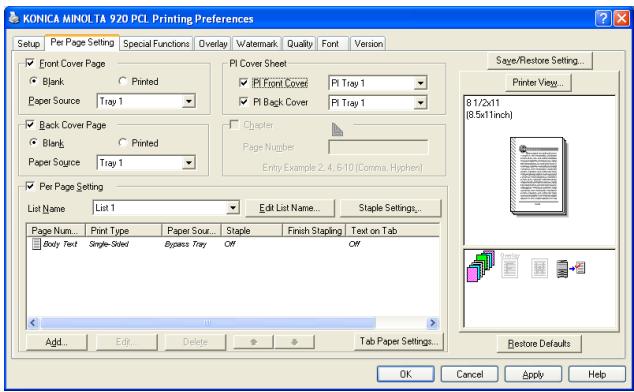The width and height of the screenshot is (634, 392).
Task: Click the horizontal scrollbar thumb in list
Action: click(x=208, y=322)
